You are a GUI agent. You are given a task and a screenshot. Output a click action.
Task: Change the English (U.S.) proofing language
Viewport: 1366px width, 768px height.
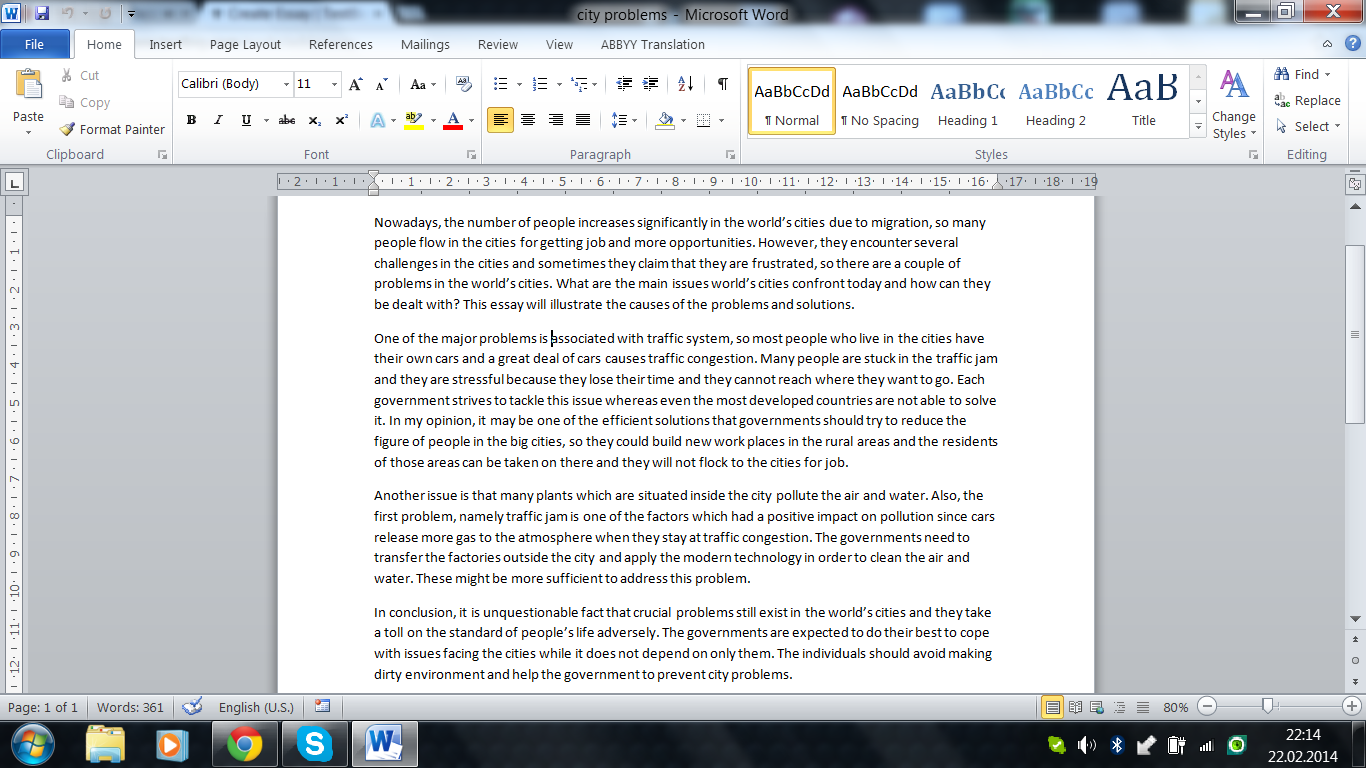click(256, 707)
